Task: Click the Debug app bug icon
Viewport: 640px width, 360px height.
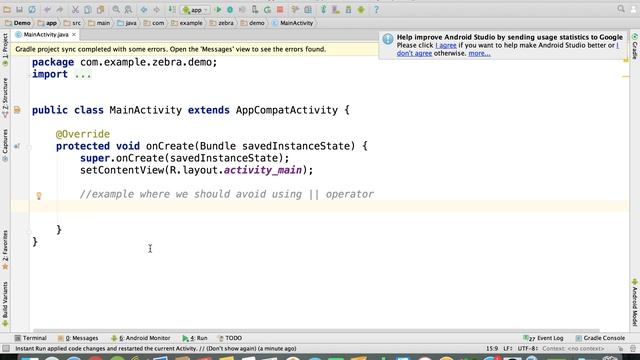Action: [230, 9]
